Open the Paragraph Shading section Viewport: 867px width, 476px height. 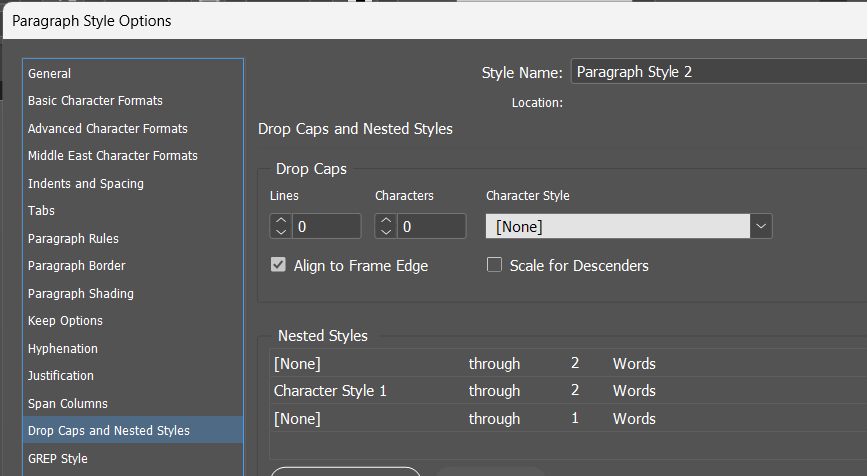[x=81, y=294]
